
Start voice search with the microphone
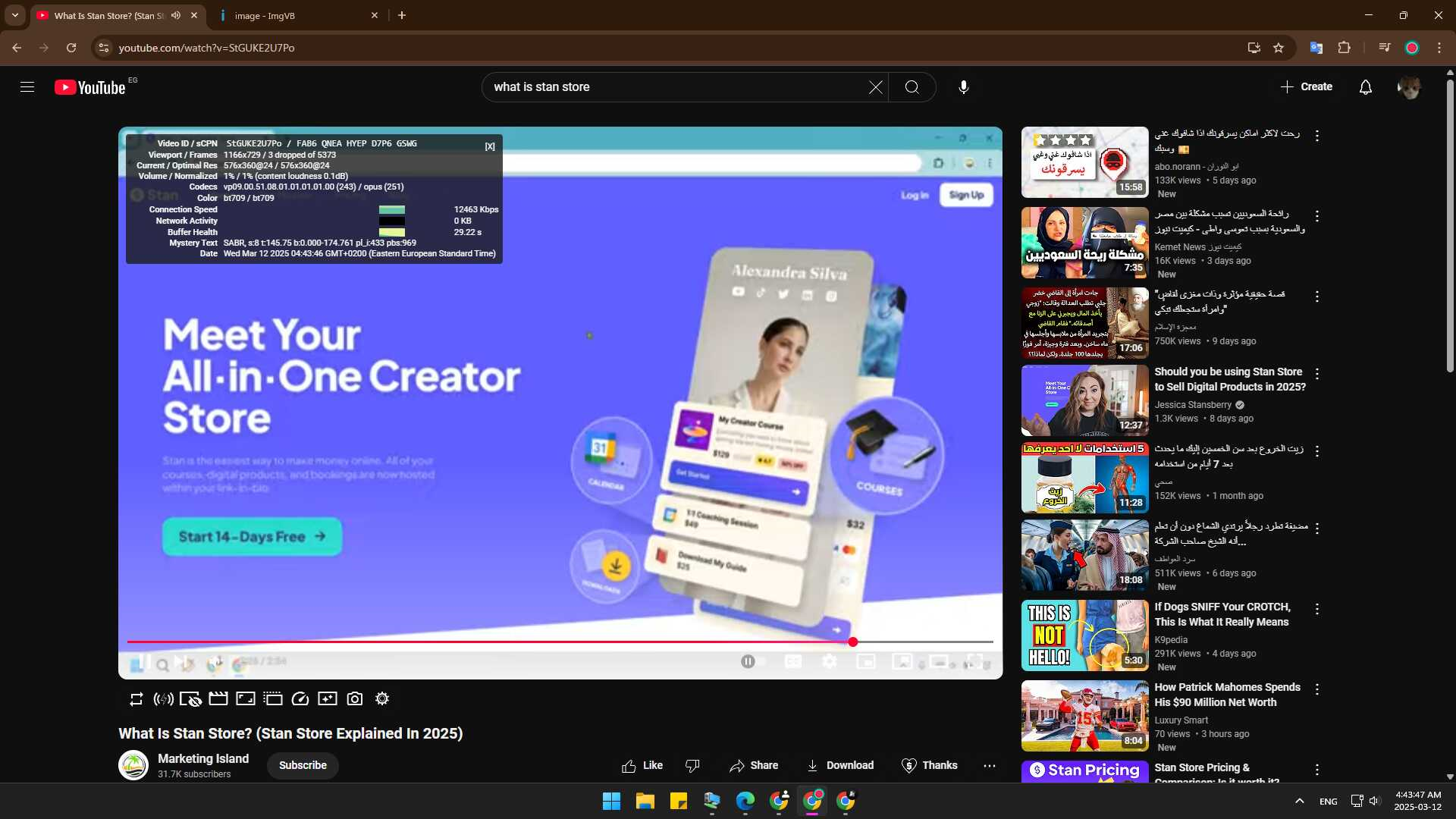[x=963, y=87]
